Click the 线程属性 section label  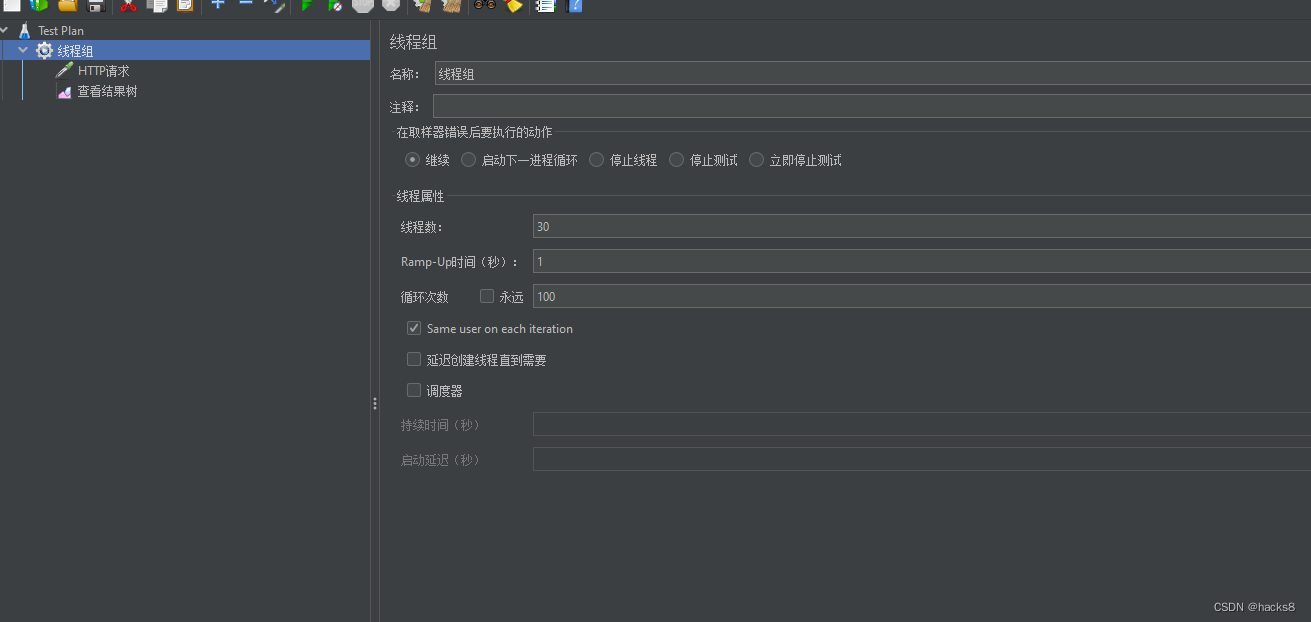point(420,196)
